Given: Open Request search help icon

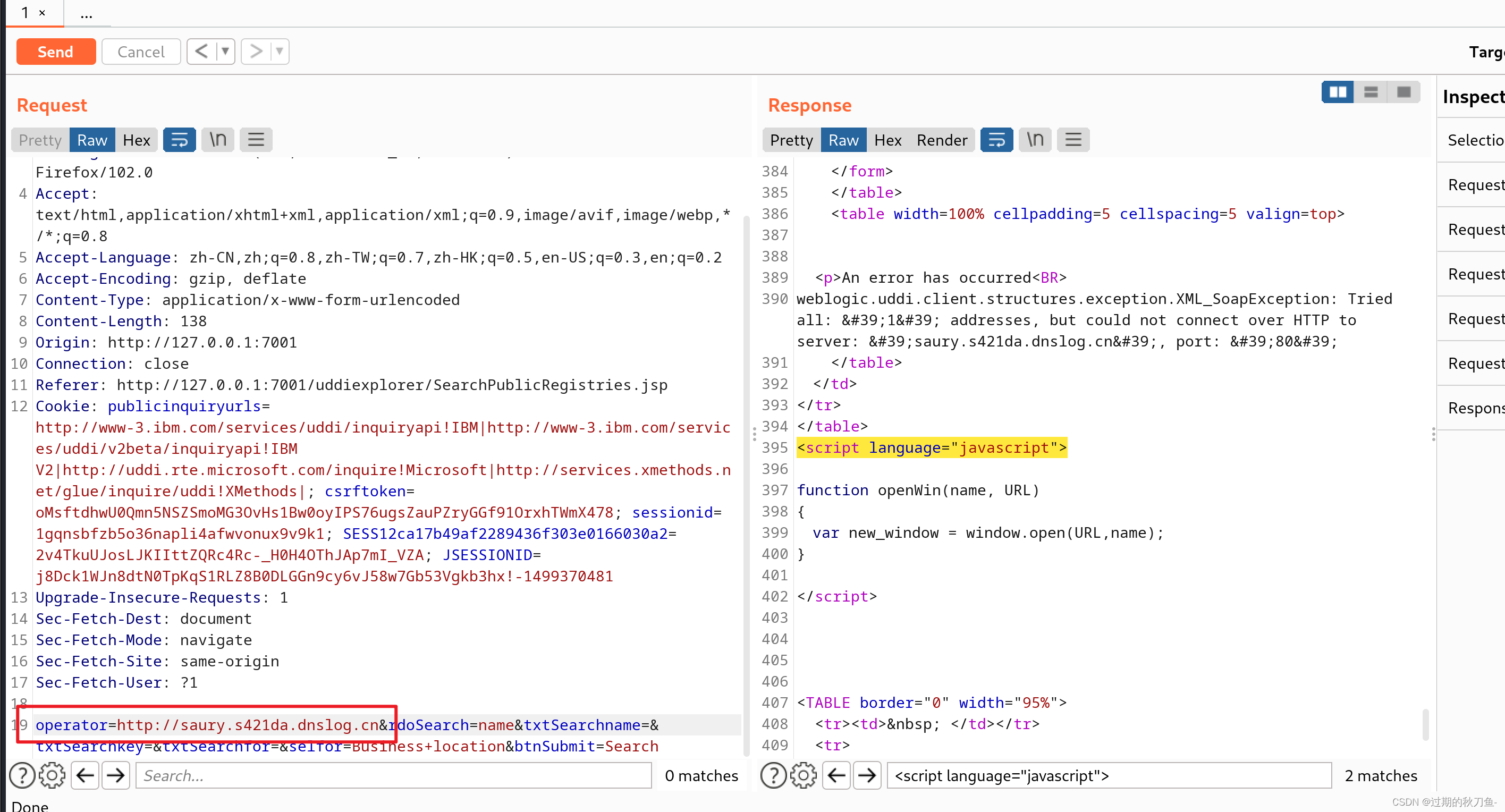Looking at the screenshot, I should tap(22, 775).
